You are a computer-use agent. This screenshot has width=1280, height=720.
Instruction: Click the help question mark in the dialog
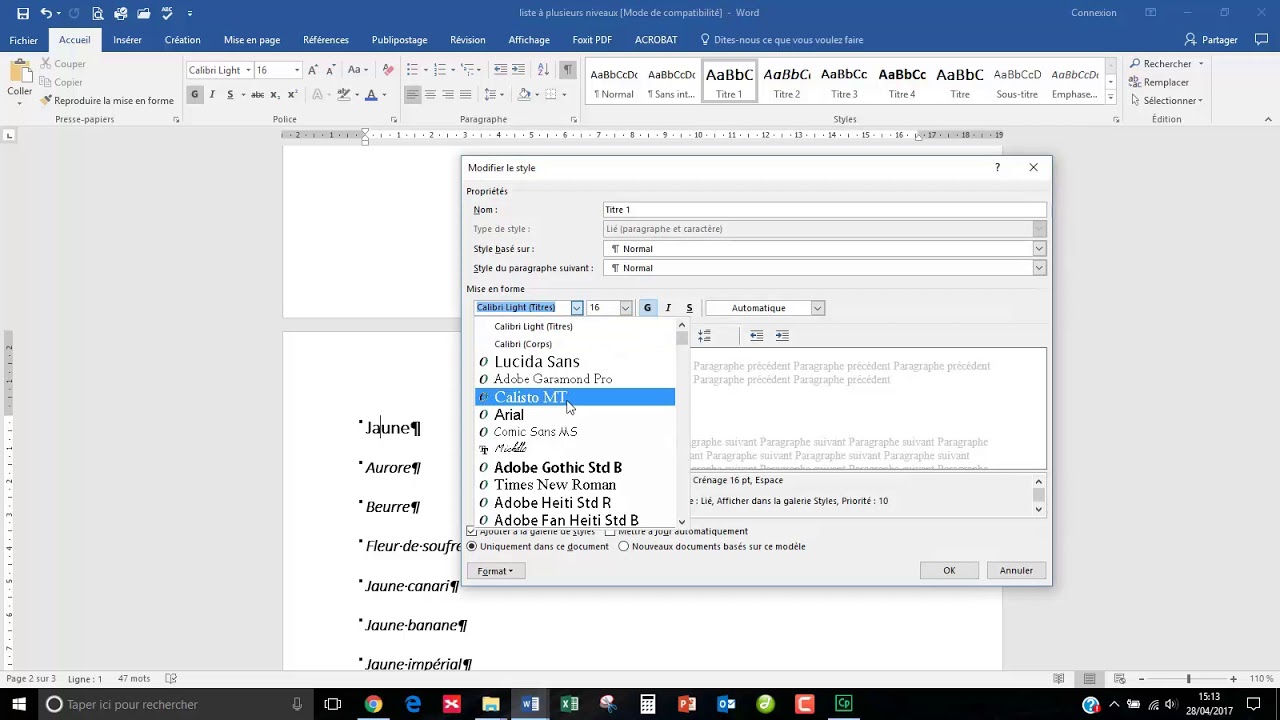click(997, 167)
